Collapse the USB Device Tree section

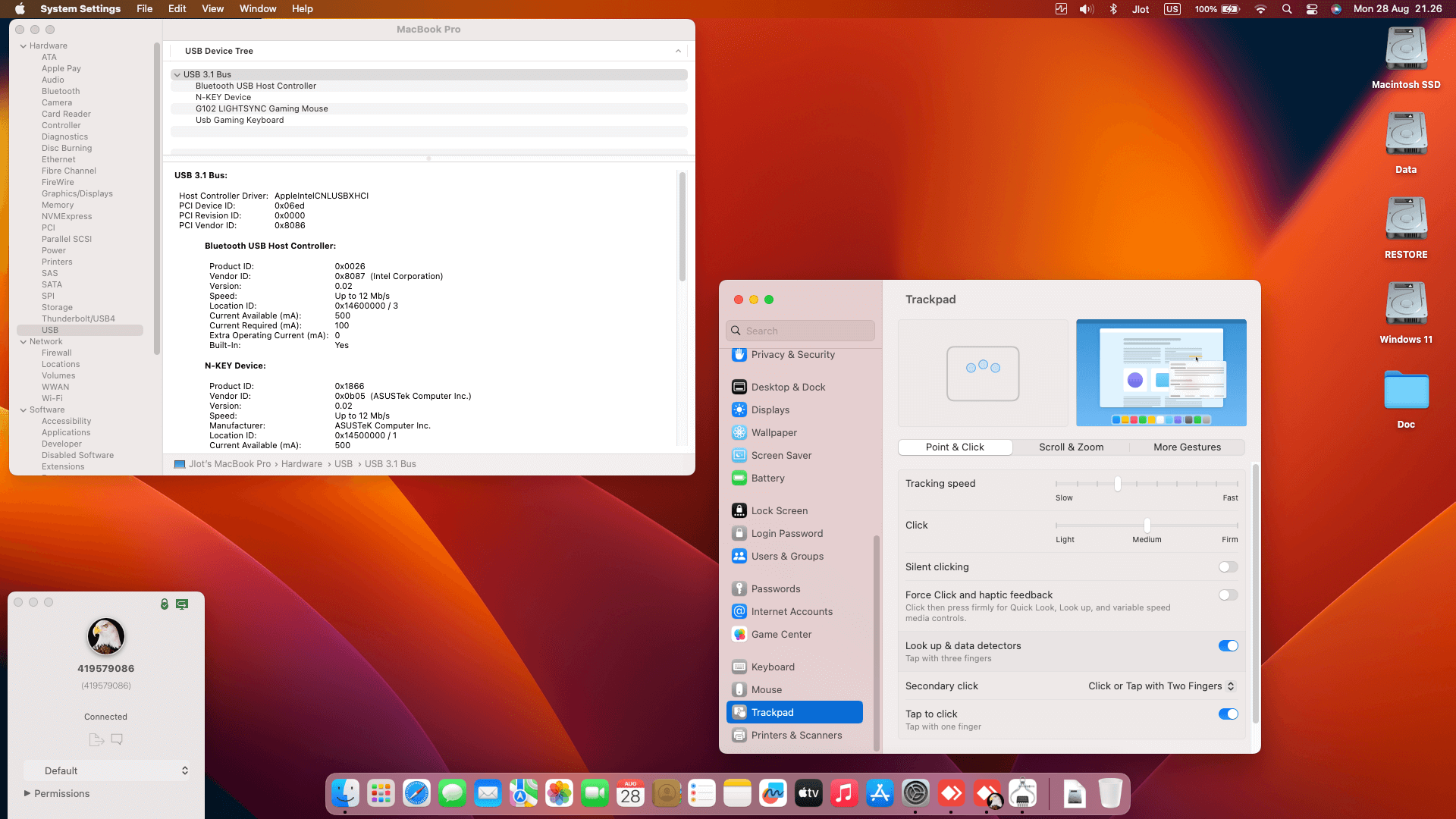[678, 51]
